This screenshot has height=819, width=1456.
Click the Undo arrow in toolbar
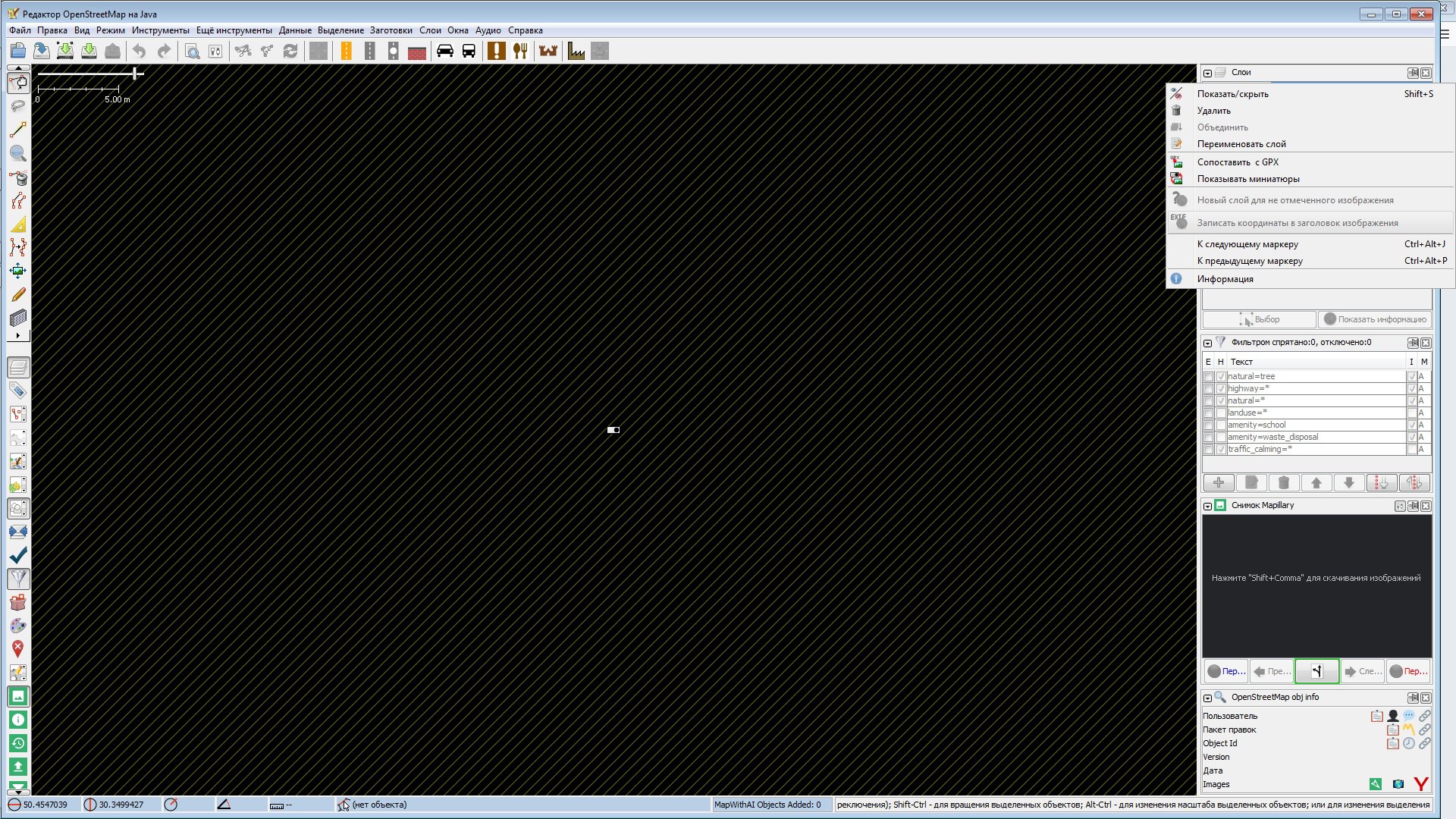(140, 52)
